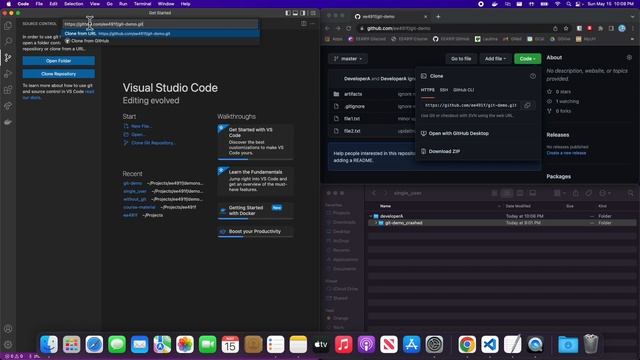
Task: Open the Finder action menu dropdown
Action: (604, 193)
